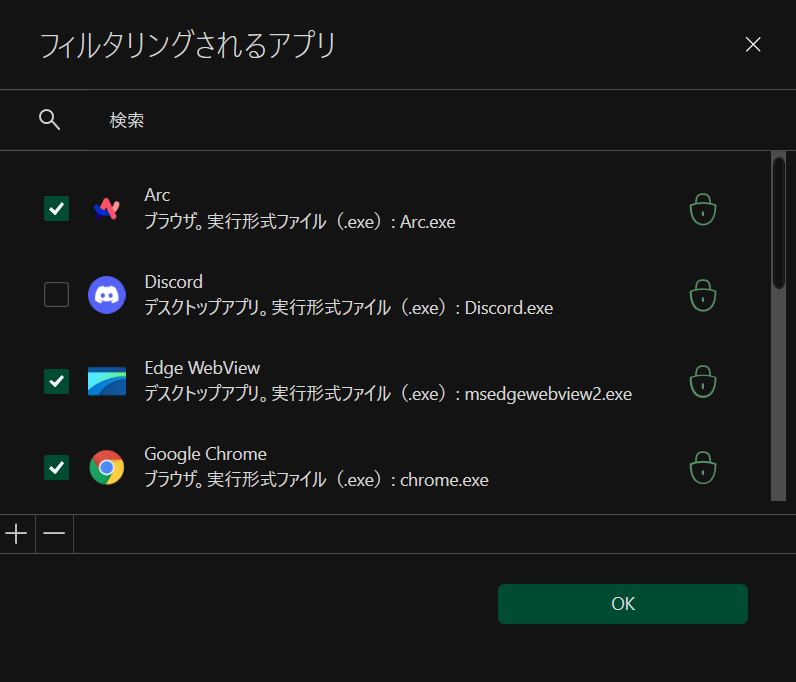Uncheck the Arc filtering checkbox
This screenshot has width=796, height=682.
[57, 208]
